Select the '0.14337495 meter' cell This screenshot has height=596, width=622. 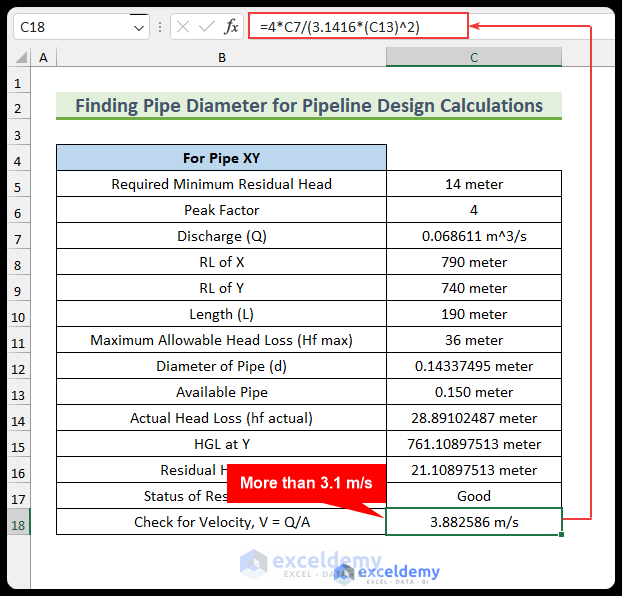(x=474, y=366)
